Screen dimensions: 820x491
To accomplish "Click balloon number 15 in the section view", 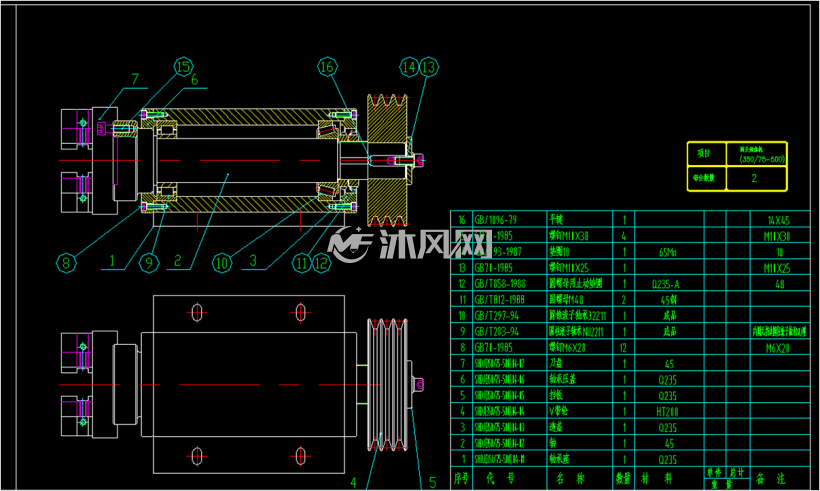I will pyautogui.click(x=184, y=67).
